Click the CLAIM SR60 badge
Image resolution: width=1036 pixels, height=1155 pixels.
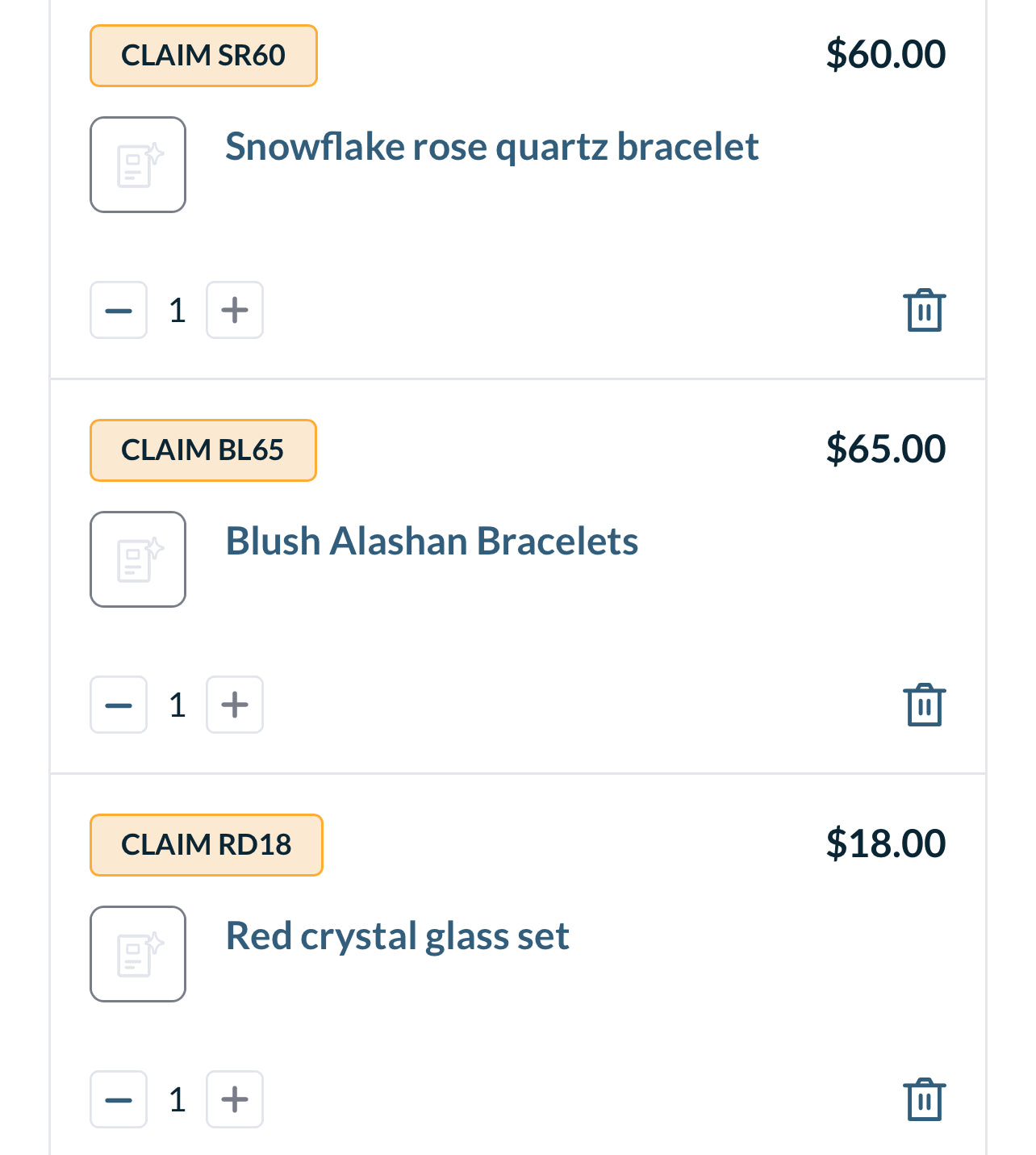pos(203,56)
